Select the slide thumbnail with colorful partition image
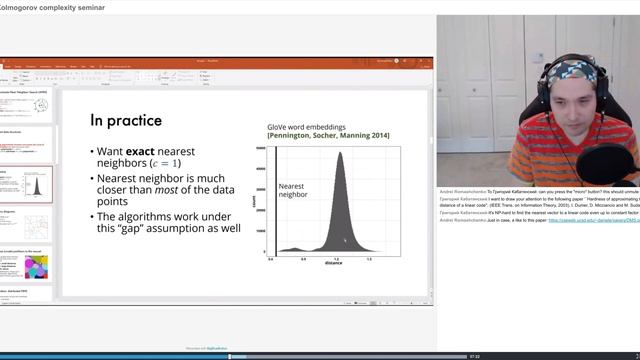Viewport: 640px width, 360px height. tap(25, 264)
